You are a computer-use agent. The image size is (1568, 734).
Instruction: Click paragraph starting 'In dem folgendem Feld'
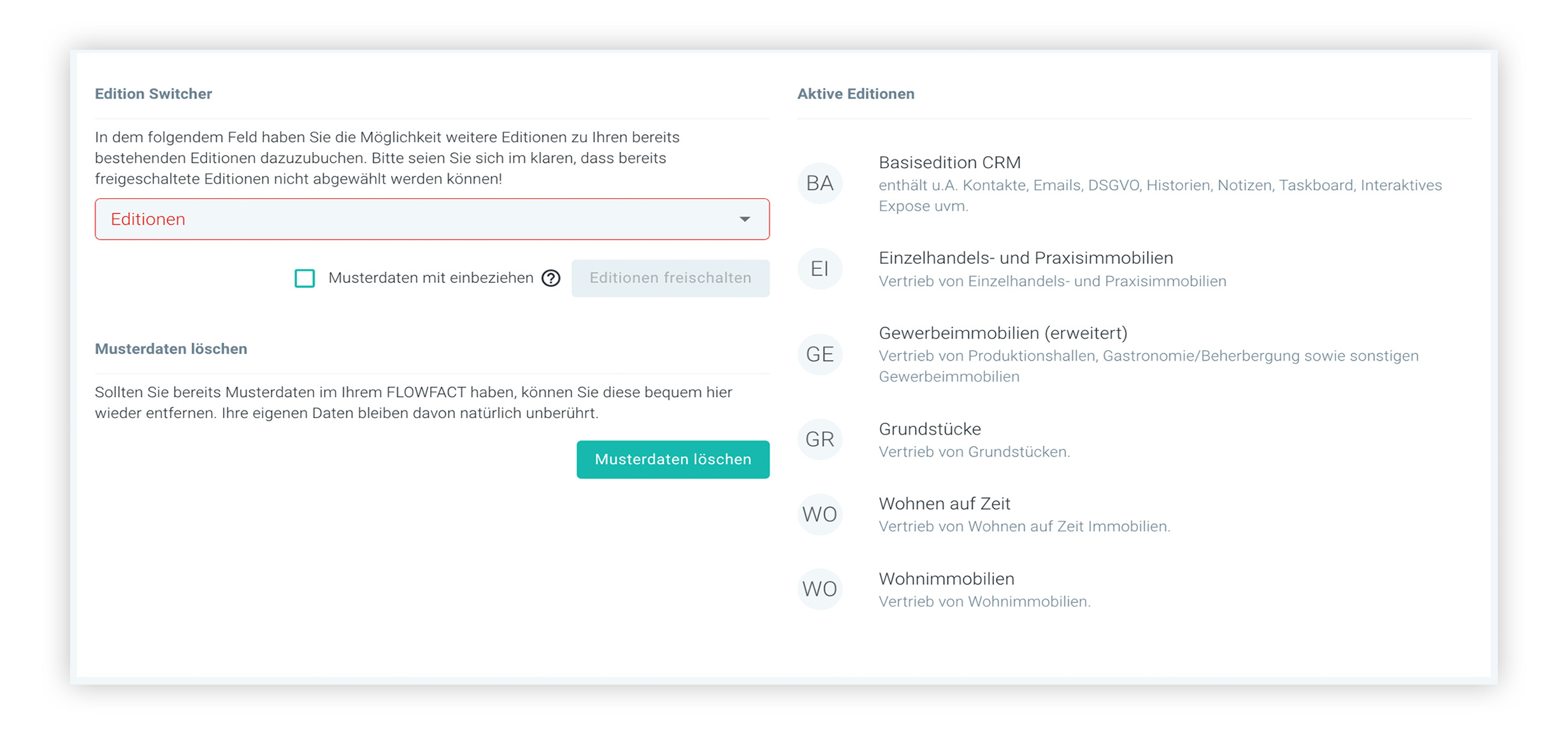pos(387,158)
